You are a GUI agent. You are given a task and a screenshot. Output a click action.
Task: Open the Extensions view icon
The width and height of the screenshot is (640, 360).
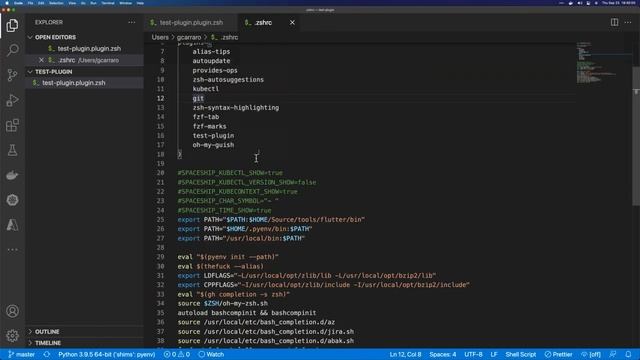[12, 125]
